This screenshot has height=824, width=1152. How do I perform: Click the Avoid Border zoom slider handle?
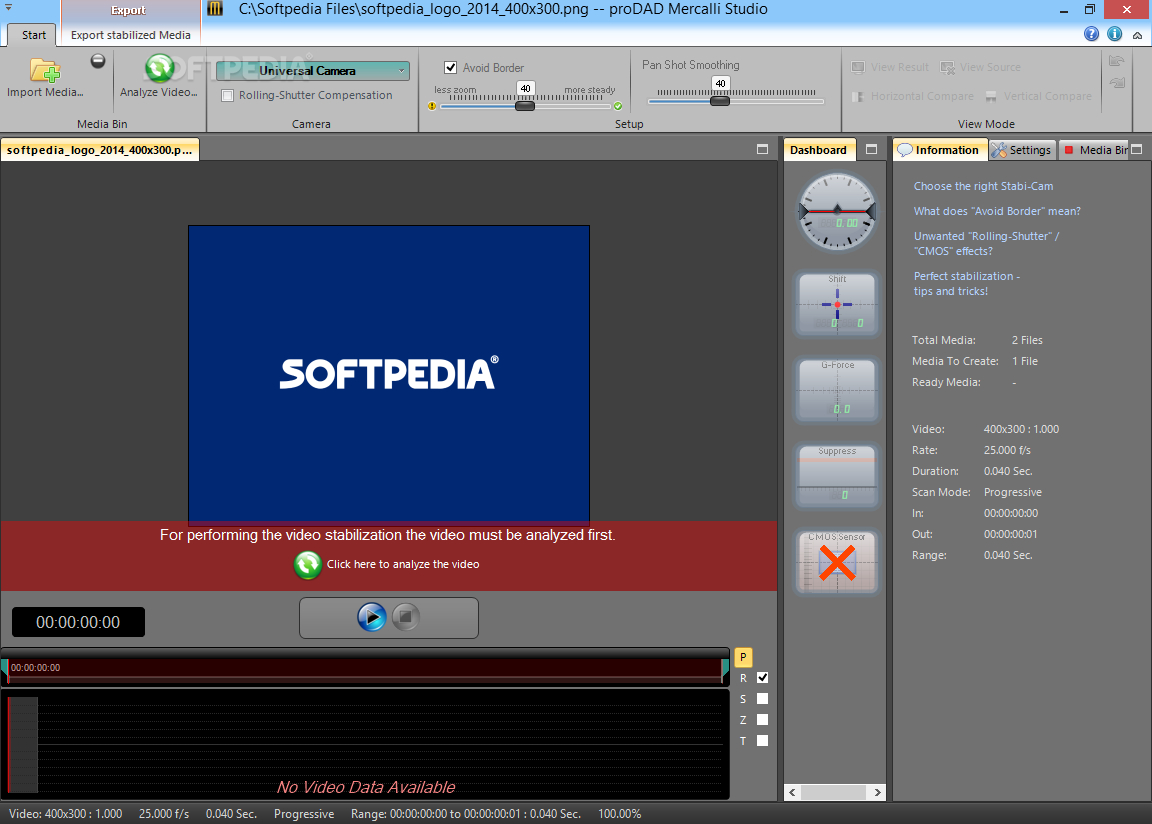click(x=525, y=106)
